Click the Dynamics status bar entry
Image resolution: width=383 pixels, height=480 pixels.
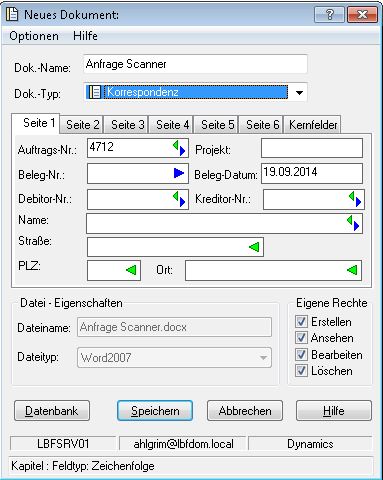coord(310,444)
